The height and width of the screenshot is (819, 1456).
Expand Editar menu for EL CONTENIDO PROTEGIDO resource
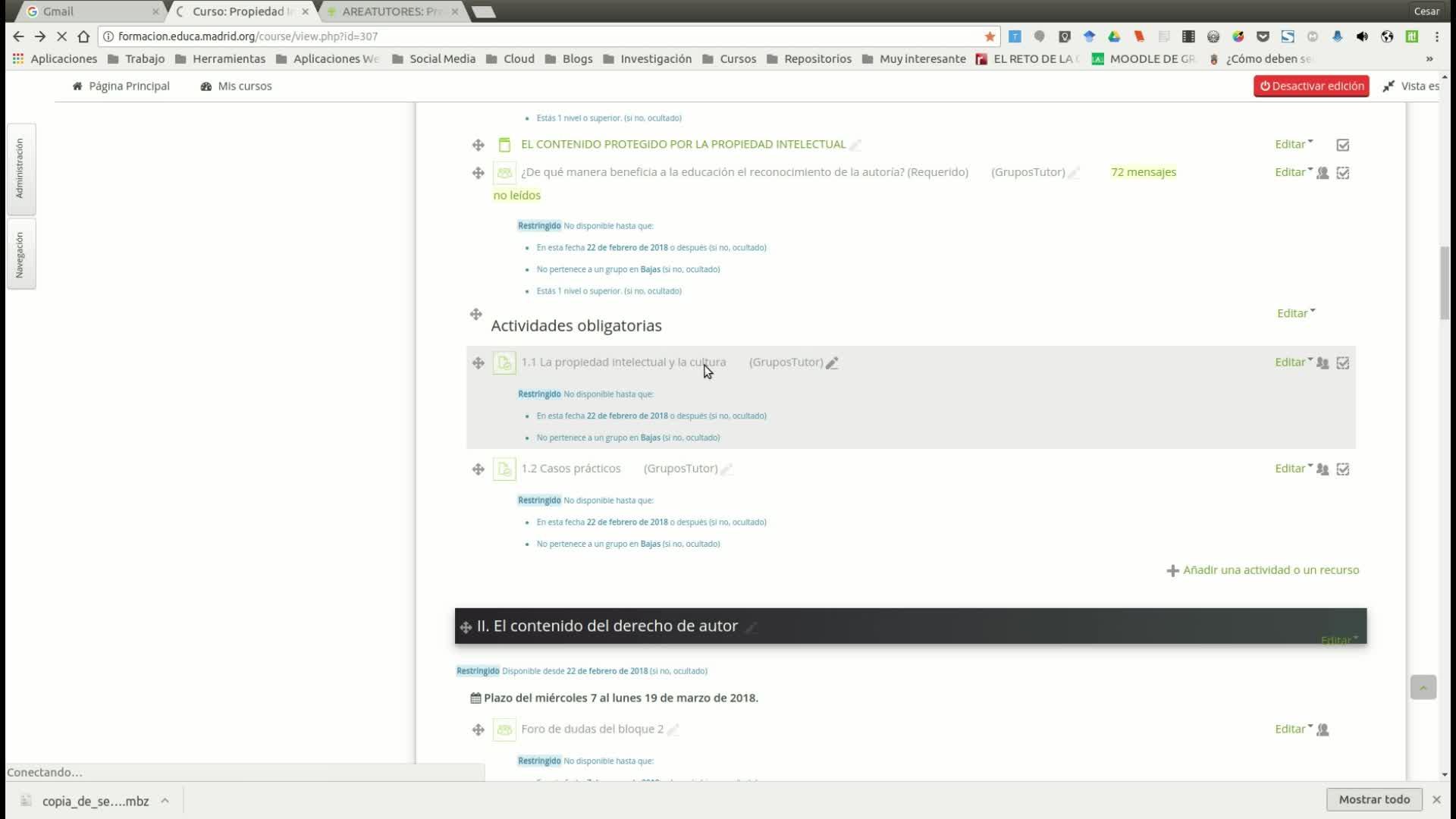tap(1293, 144)
